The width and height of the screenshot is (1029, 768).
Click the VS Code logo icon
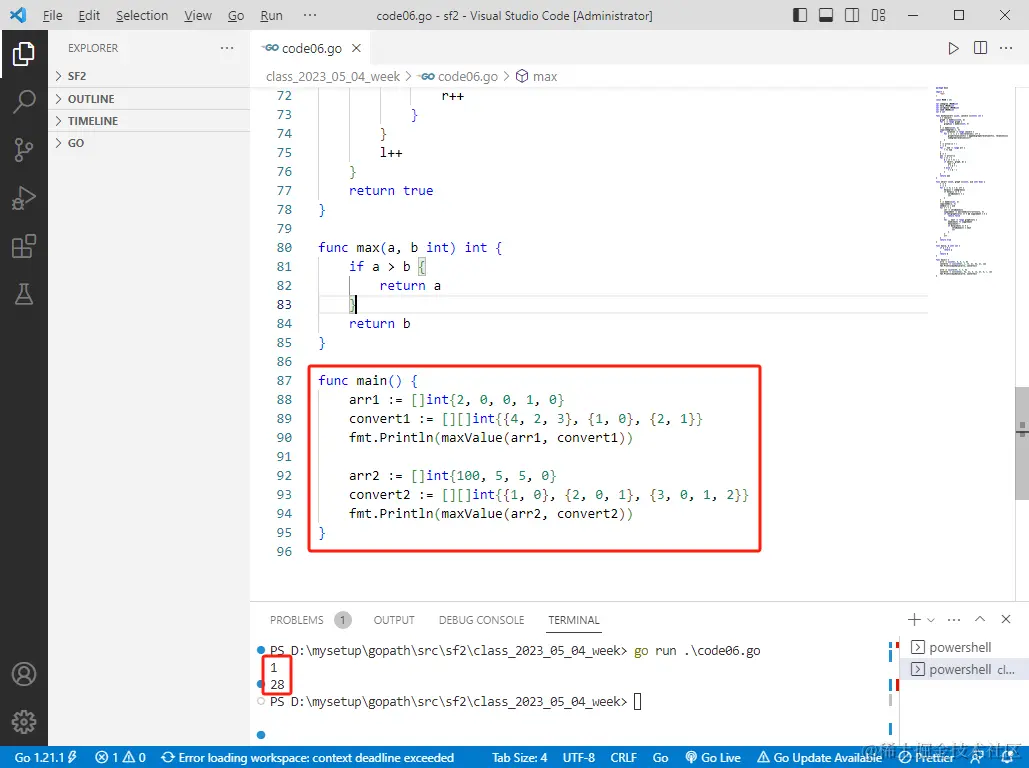pyautogui.click(x=18, y=15)
